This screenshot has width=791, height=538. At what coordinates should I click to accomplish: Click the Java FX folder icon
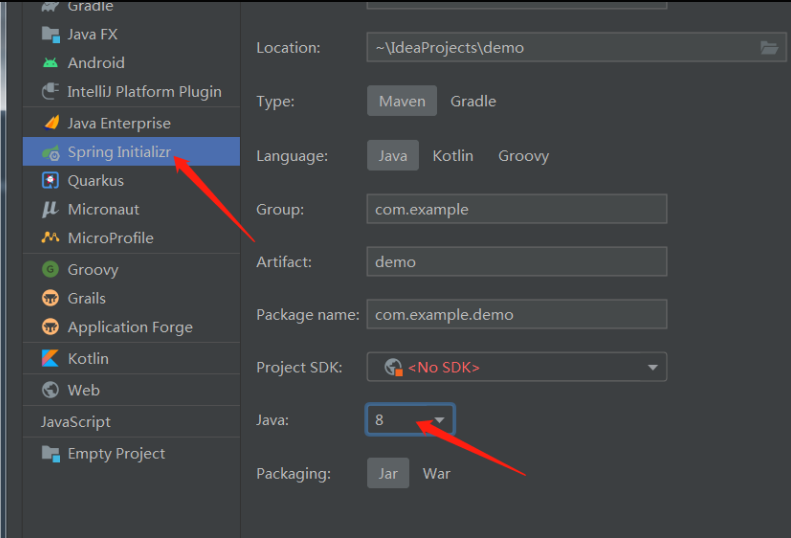tap(50, 34)
